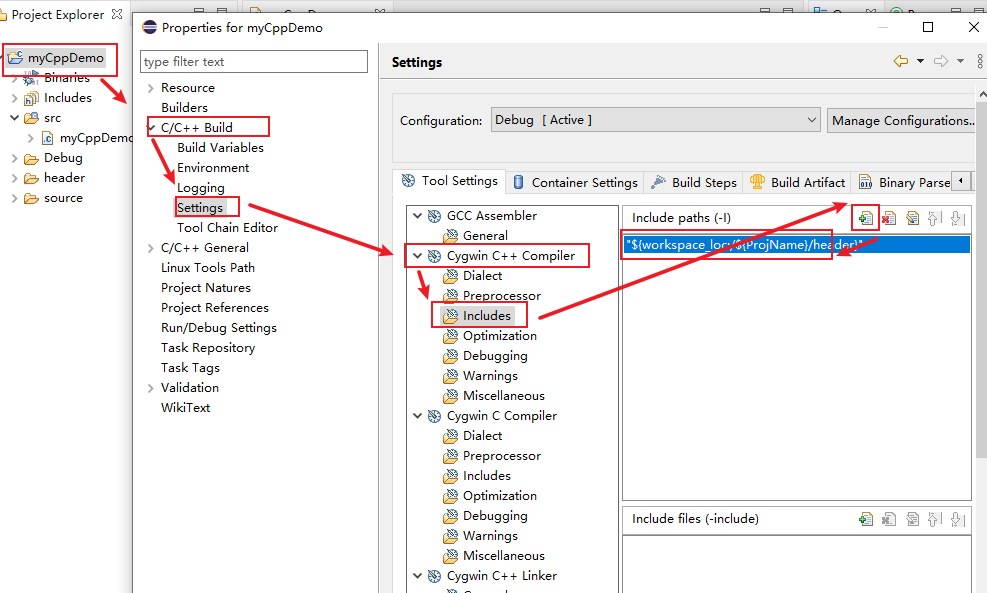
Task: Click the Move Up icon above include paths
Action: [937, 217]
